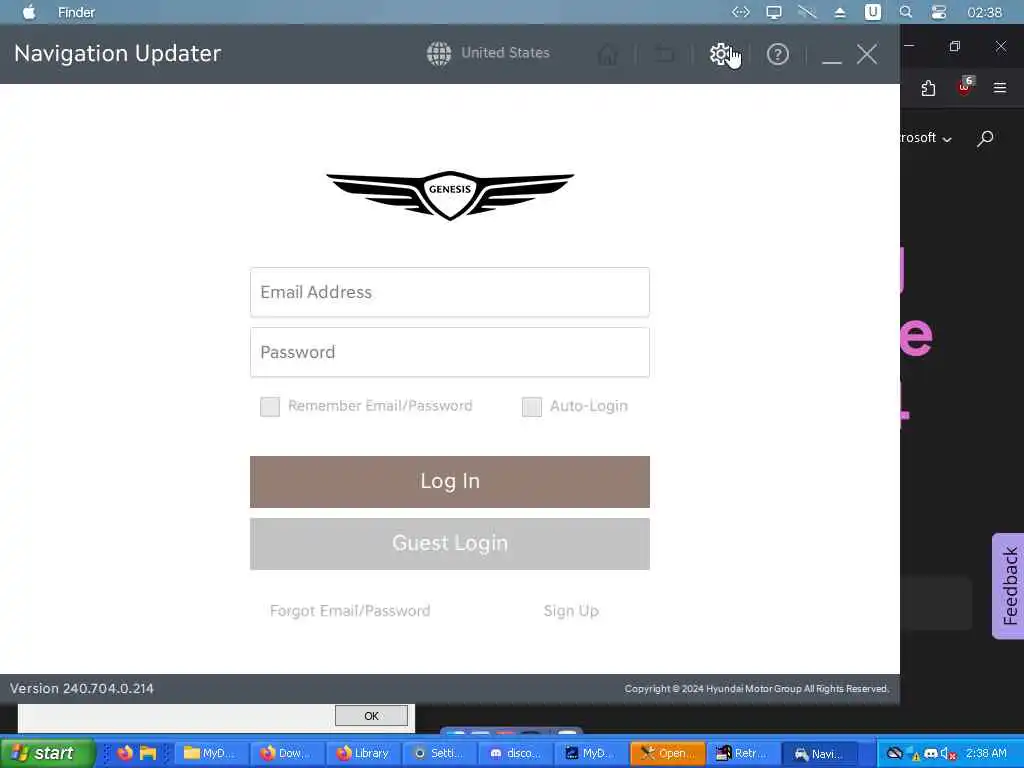This screenshot has width=1024, height=768.
Task: Switch to the Dow... Firefox taskbar item
Action: (287, 753)
